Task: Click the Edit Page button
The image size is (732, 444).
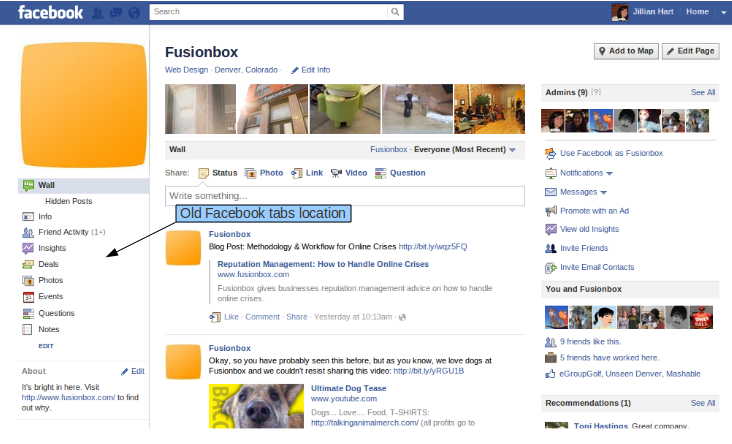Action: tap(691, 51)
